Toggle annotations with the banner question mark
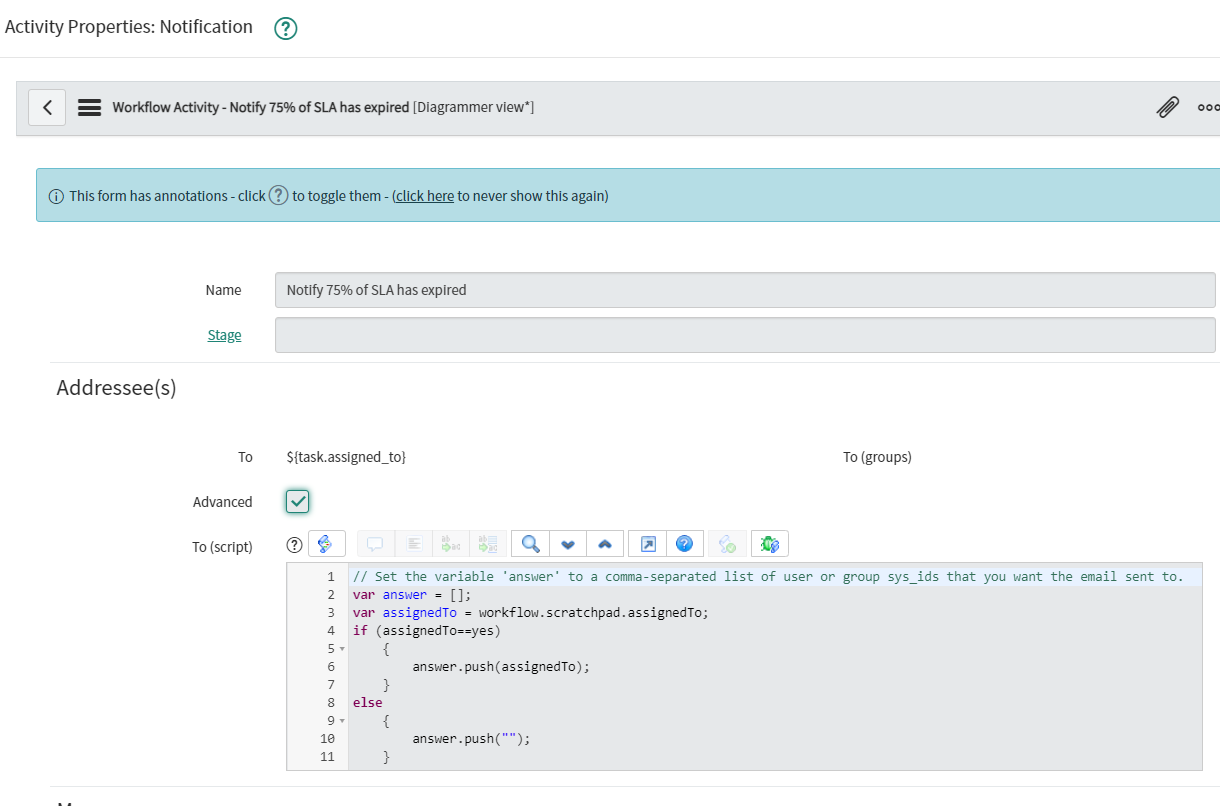Viewport: 1220px width, 806px height. click(x=277, y=195)
